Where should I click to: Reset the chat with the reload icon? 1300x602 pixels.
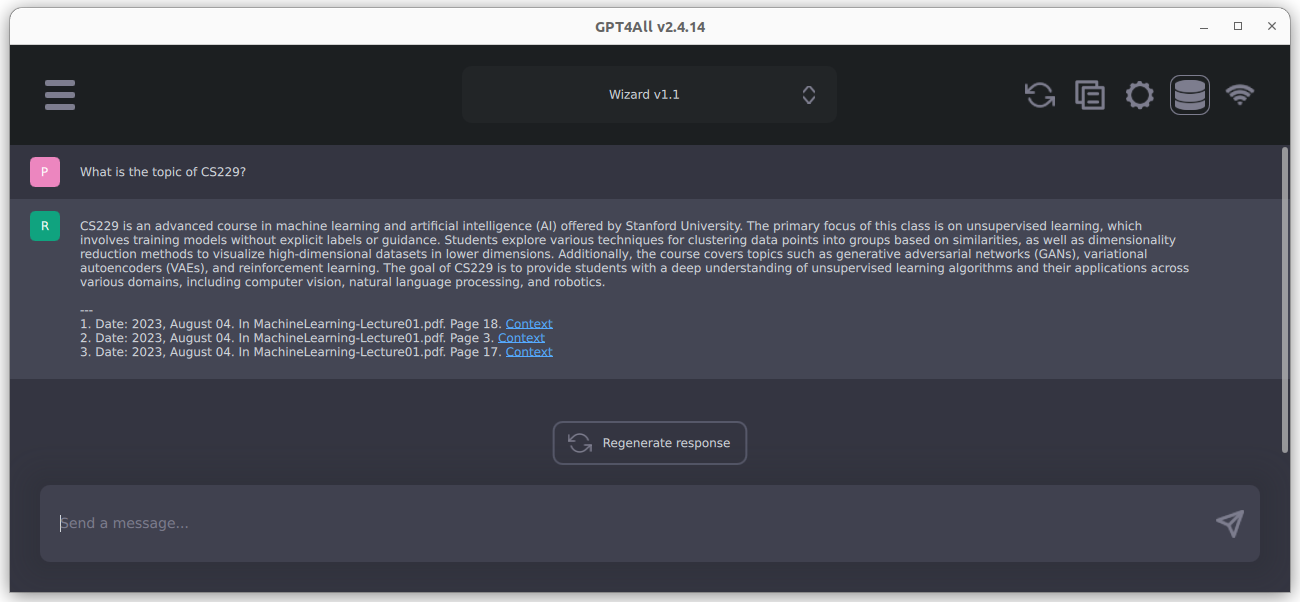click(x=1039, y=94)
